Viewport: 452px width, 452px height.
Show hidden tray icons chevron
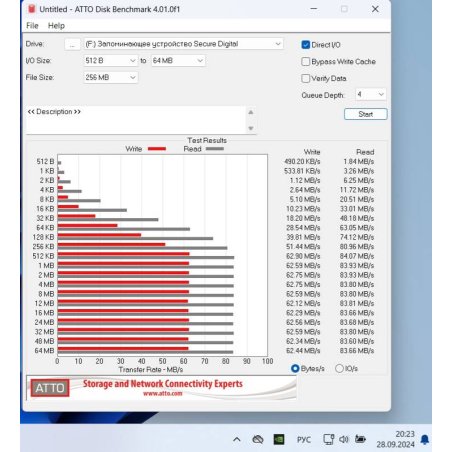237,439
